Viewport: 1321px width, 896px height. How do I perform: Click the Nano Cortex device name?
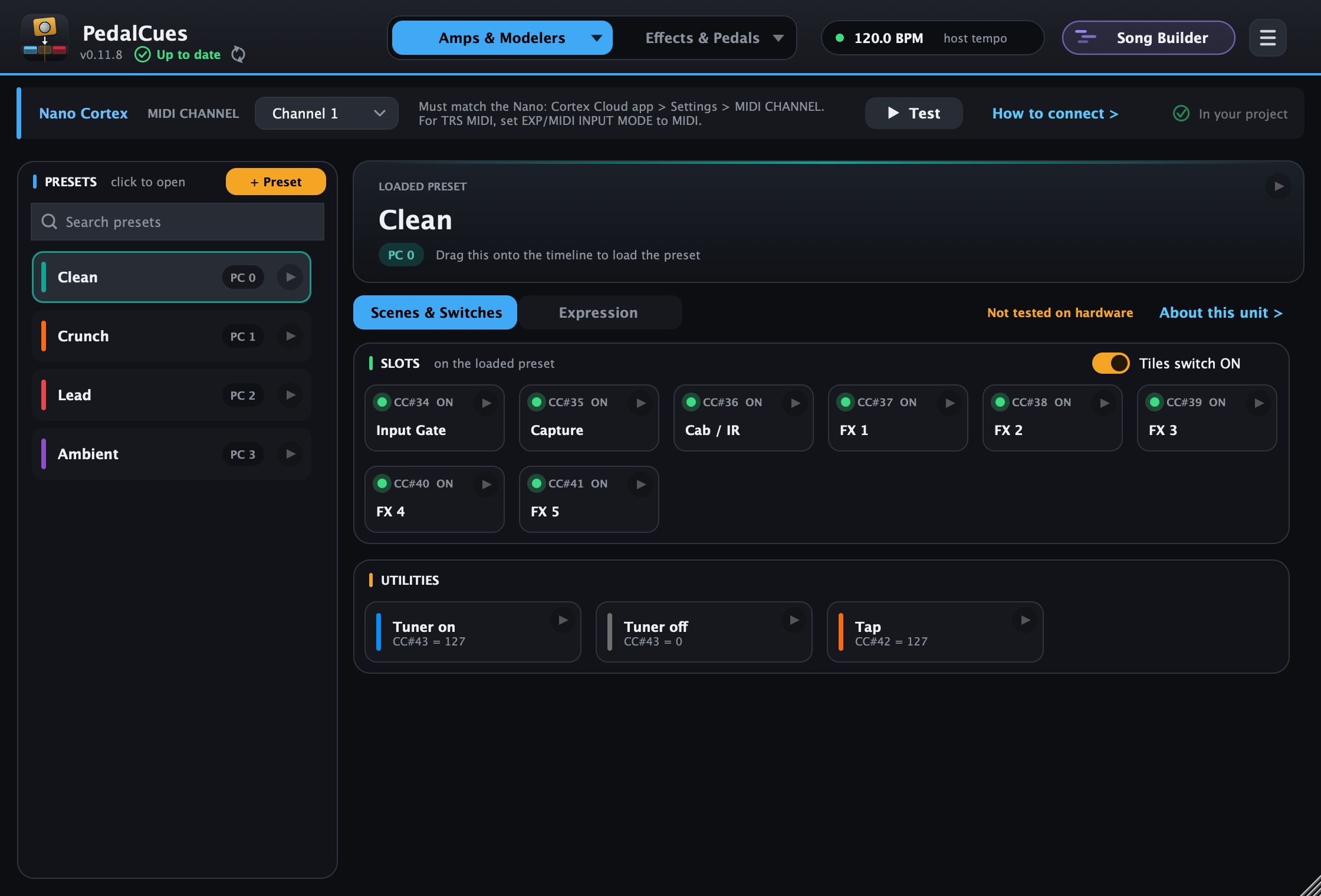83,113
